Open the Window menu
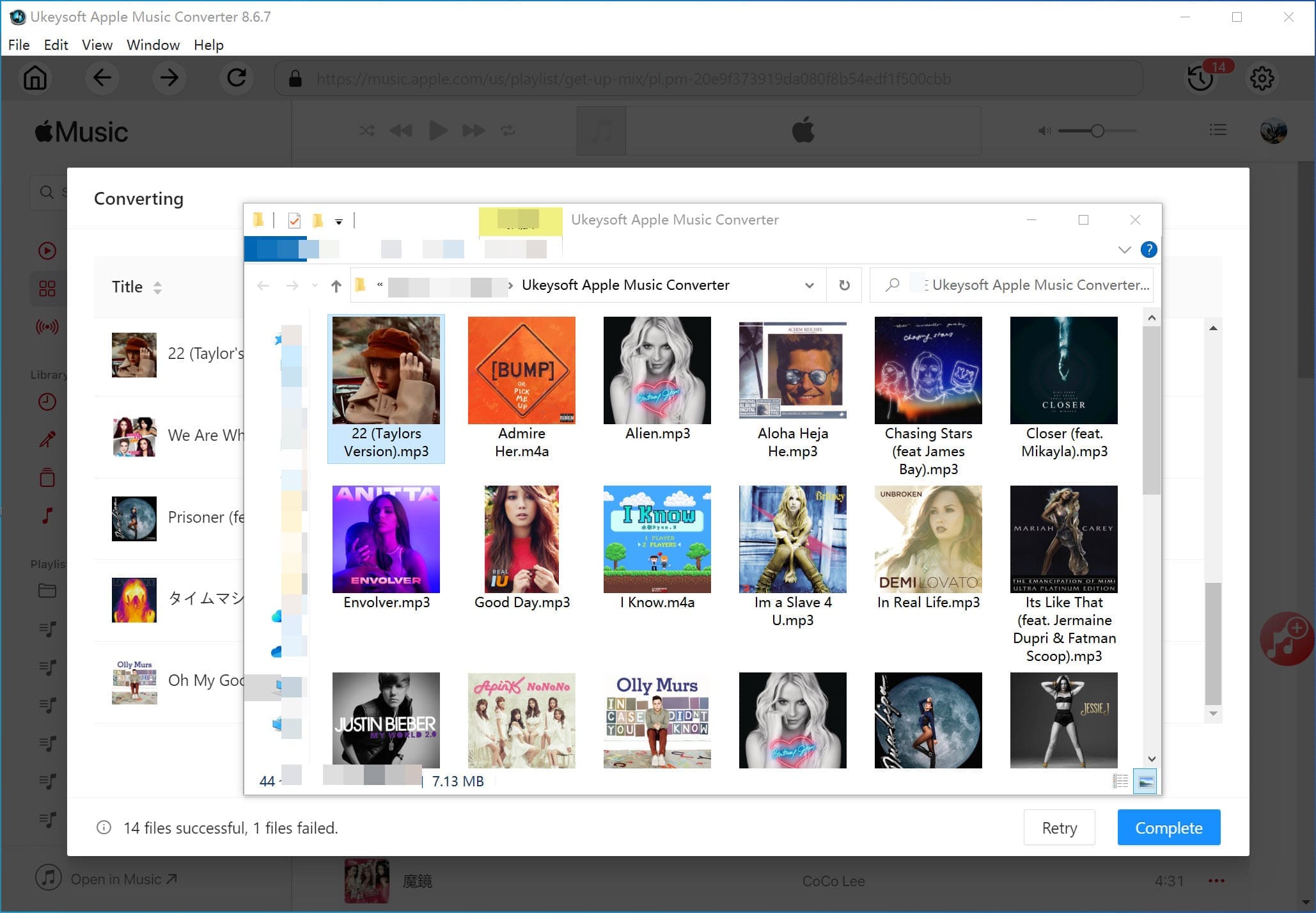Viewport: 1316px width, 913px height. point(152,44)
